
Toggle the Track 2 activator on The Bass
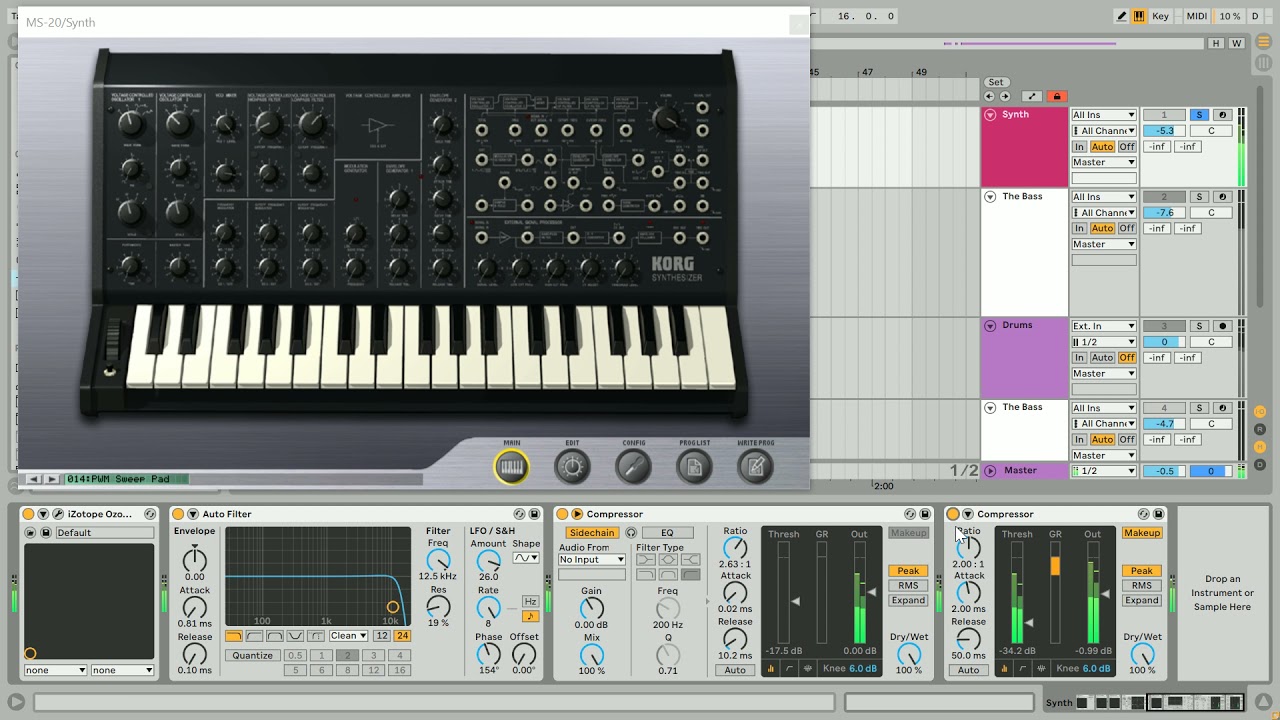point(1164,197)
